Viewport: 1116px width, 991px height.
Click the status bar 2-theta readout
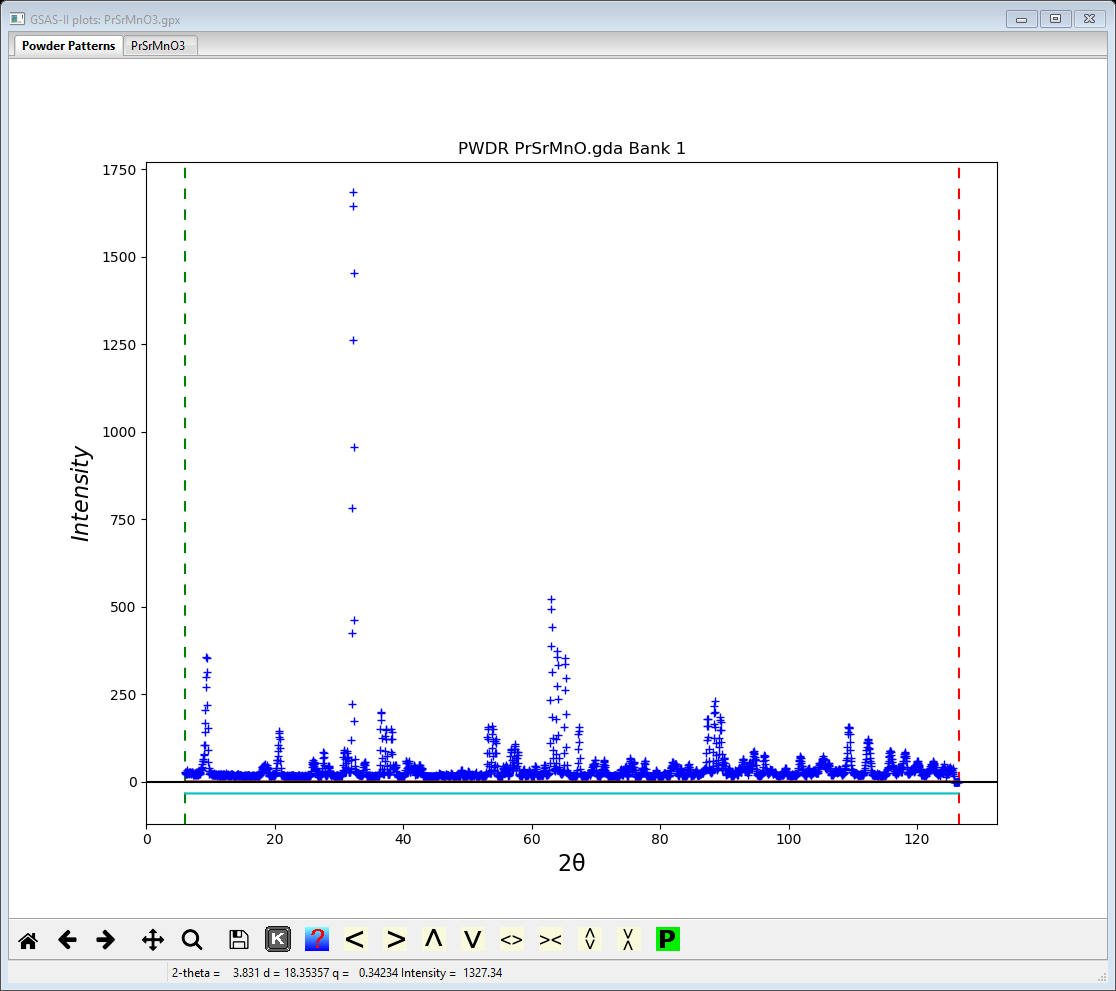coord(337,972)
